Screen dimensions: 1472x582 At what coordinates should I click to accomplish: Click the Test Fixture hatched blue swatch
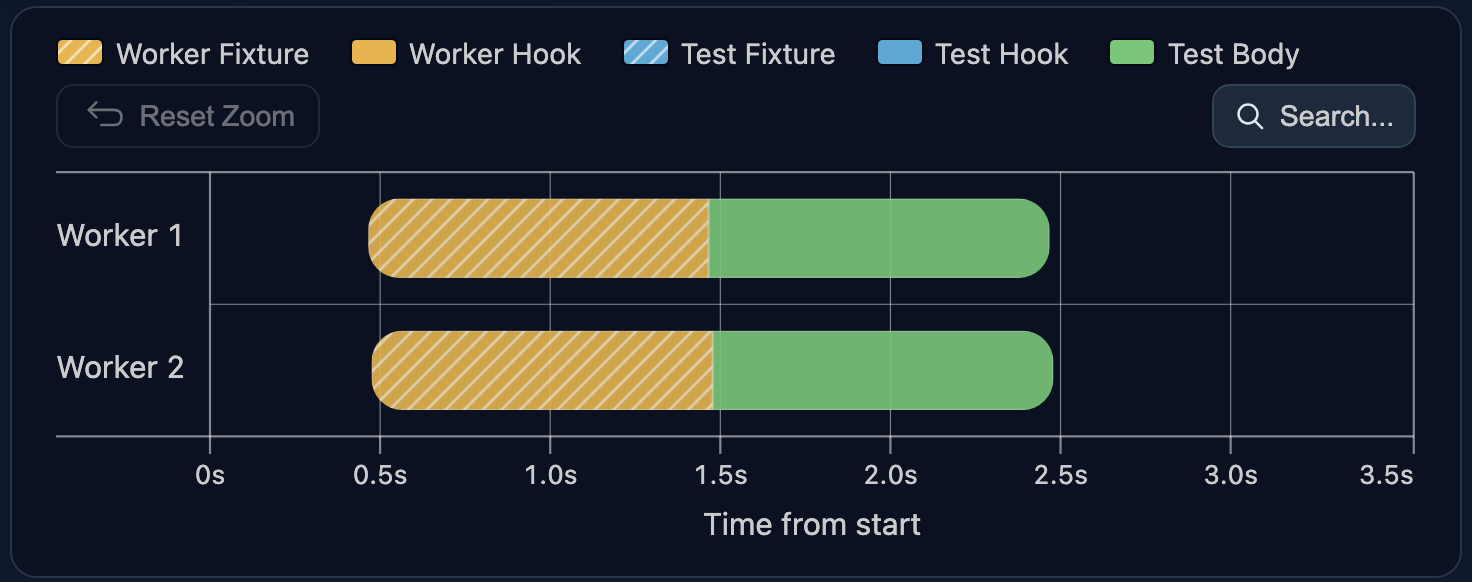tap(645, 53)
